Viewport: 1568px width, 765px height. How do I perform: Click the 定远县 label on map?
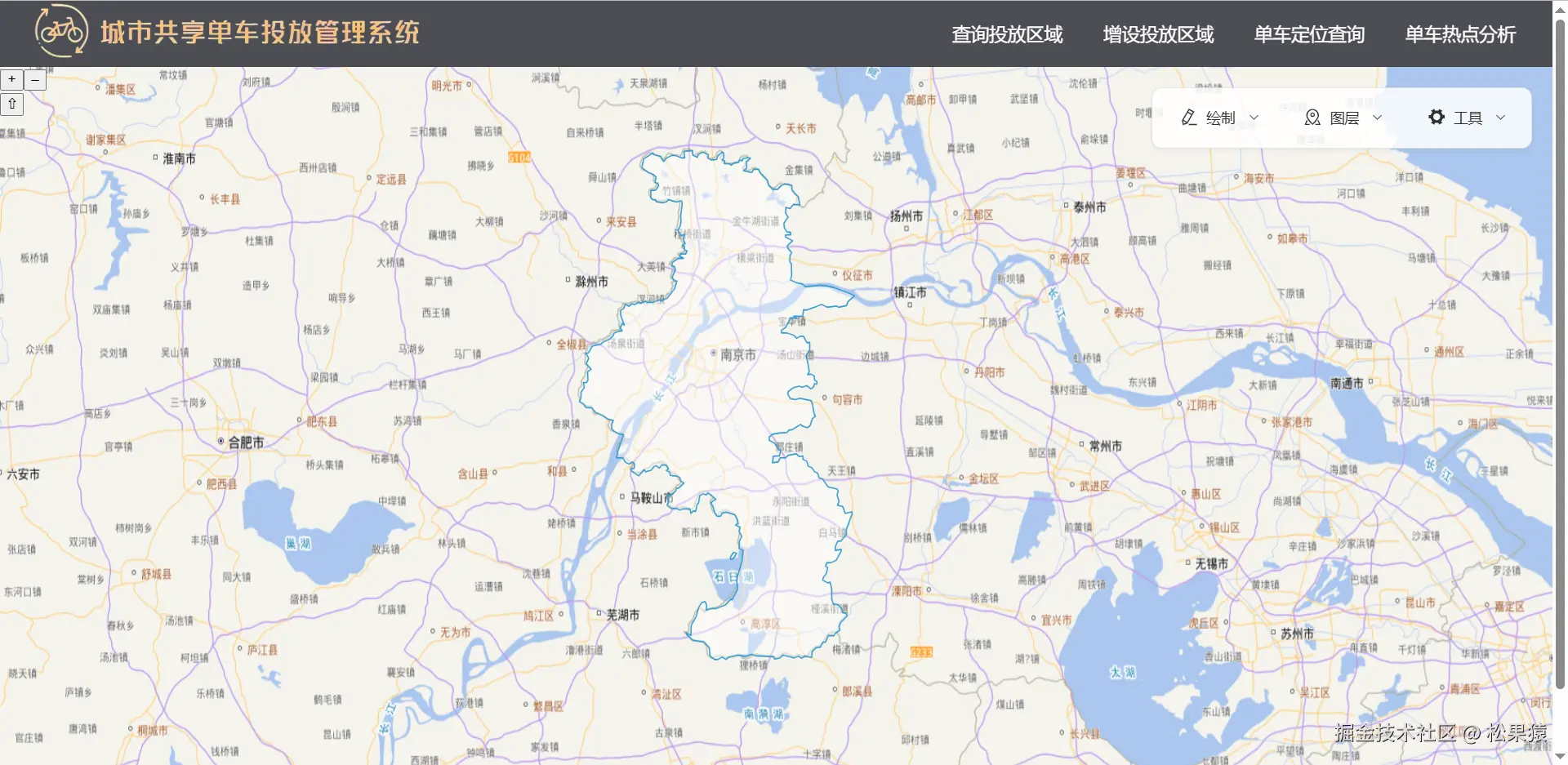tap(391, 179)
